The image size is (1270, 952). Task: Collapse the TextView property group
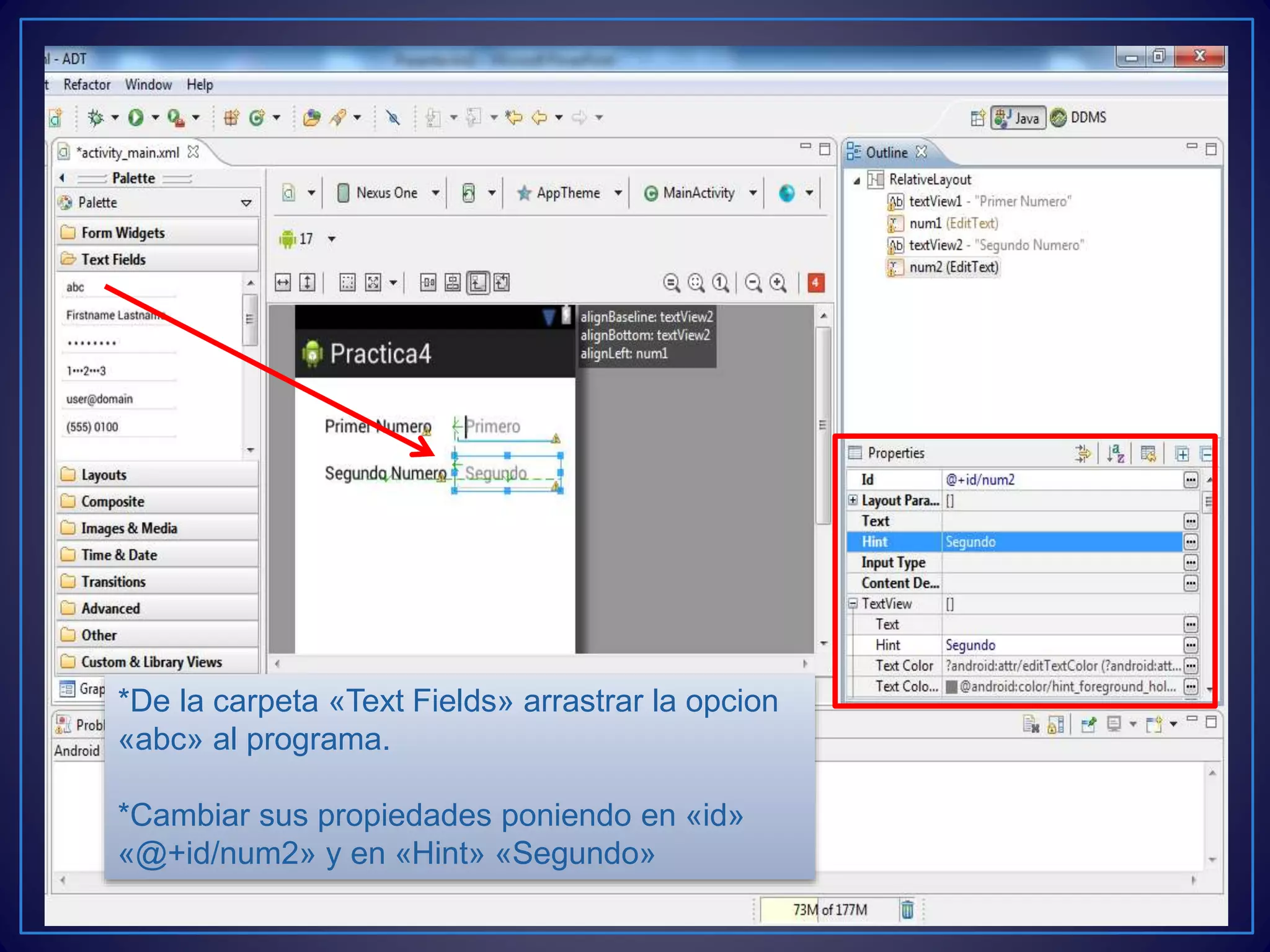pyautogui.click(x=853, y=603)
